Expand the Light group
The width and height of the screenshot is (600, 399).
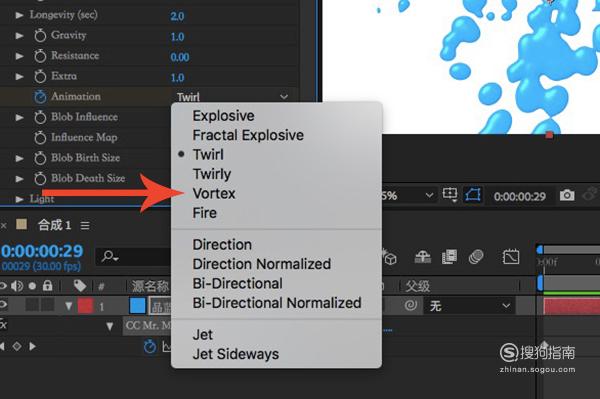point(19,199)
